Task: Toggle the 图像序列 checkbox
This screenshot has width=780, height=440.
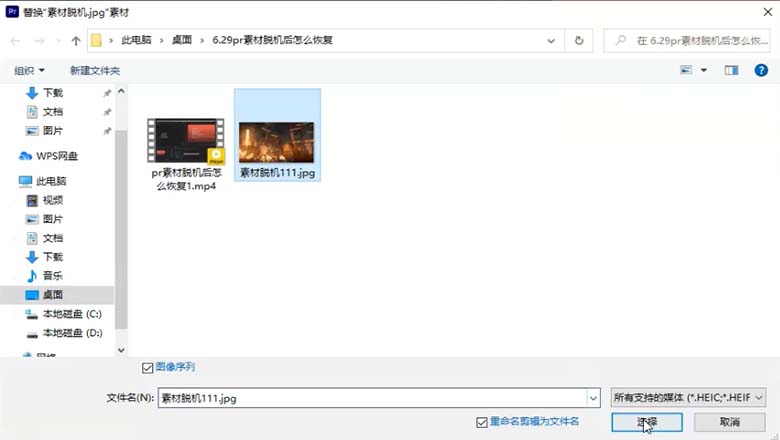Action: [148, 368]
